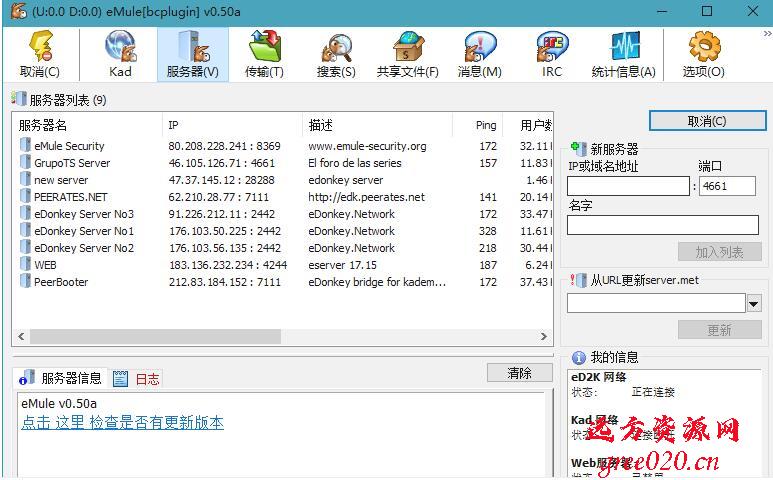The width and height of the screenshot is (773, 480).
Task: Click the 端口 port field showing 4661
Action: pyautogui.click(x=727, y=186)
